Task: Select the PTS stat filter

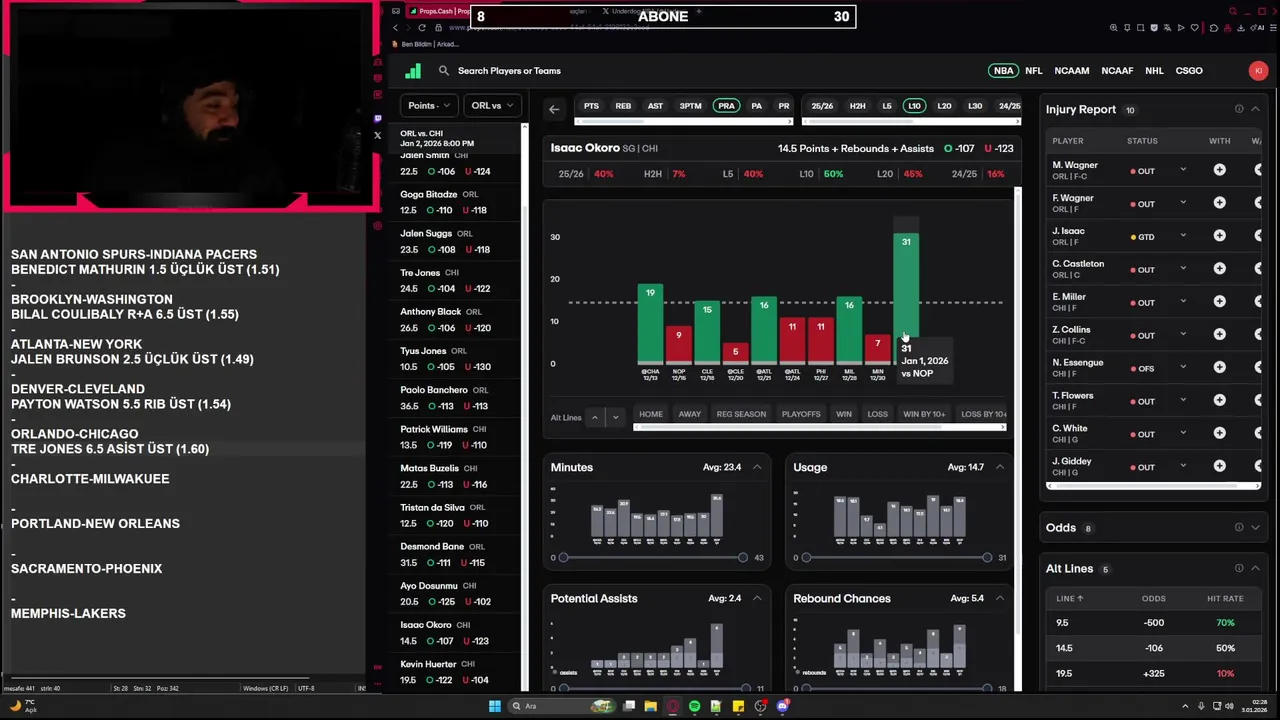Action: tap(591, 106)
